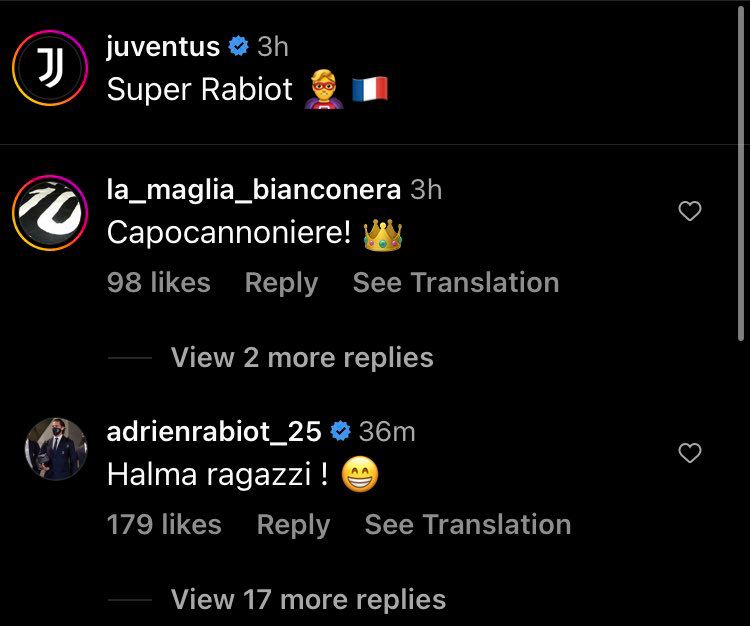See Translation for Halma ragazzi comment
The height and width of the screenshot is (626, 750).
tap(467, 525)
